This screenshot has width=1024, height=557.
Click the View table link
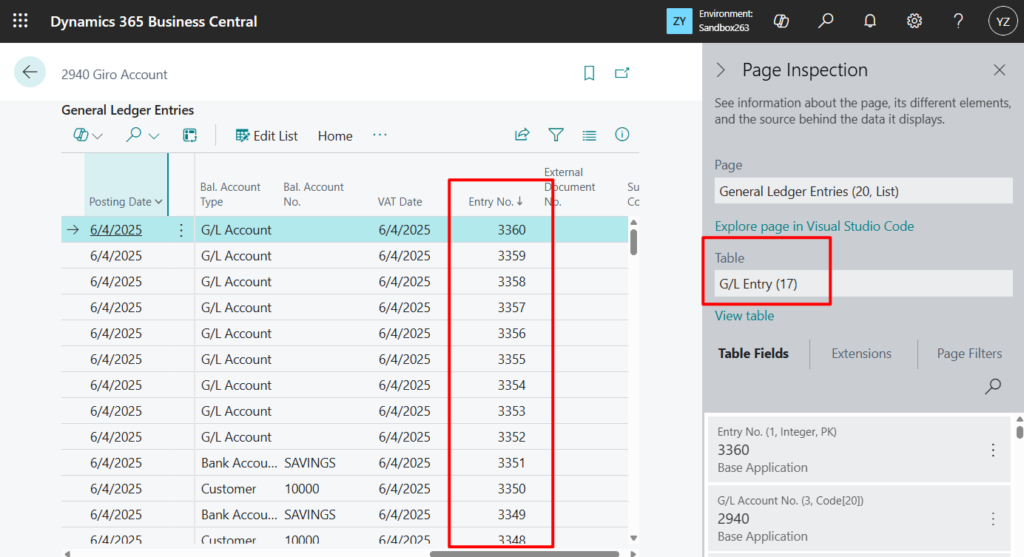pyautogui.click(x=744, y=316)
